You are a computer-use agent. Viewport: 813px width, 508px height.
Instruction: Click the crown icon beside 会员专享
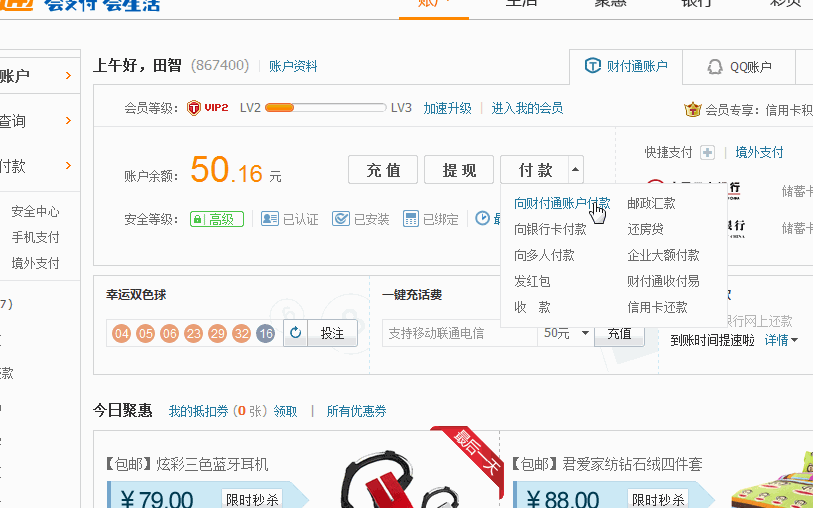pyautogui.click(x=692, y=109)
